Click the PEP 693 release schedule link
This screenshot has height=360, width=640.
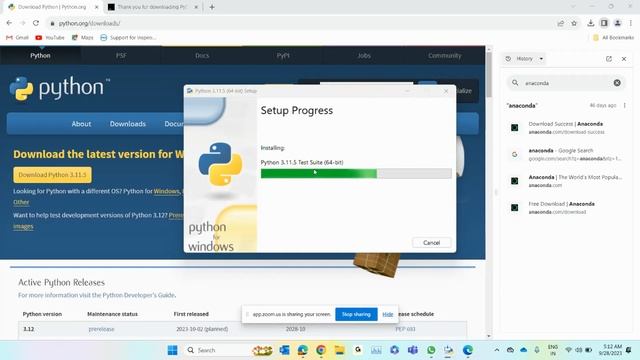tap(405, 329)
